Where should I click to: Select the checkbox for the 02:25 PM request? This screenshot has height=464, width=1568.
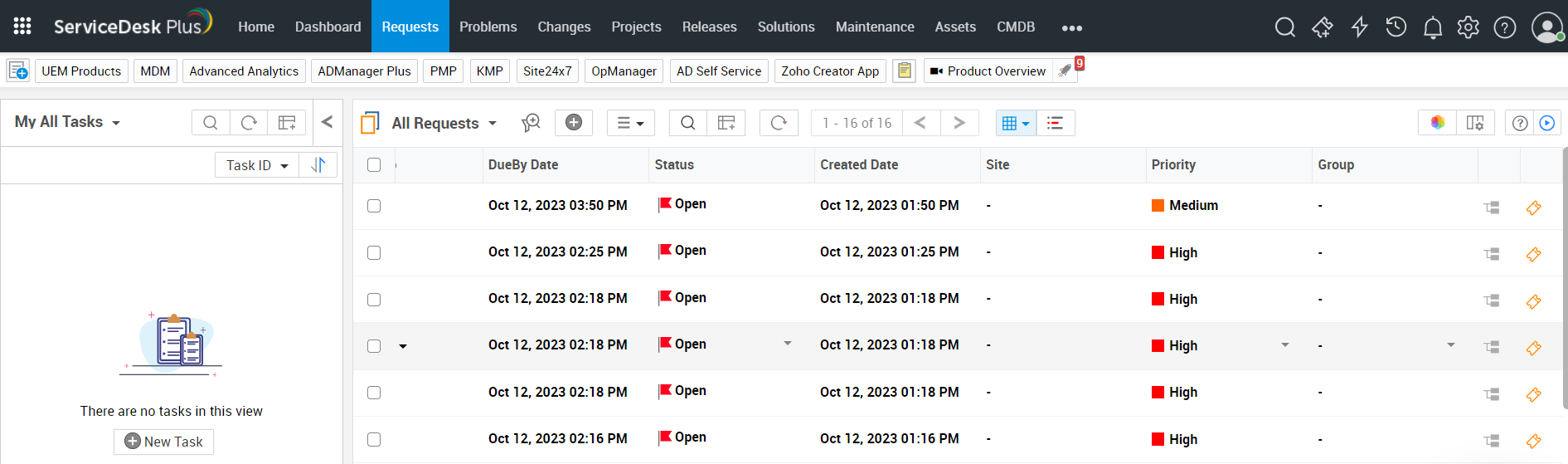tap(374, 252)
